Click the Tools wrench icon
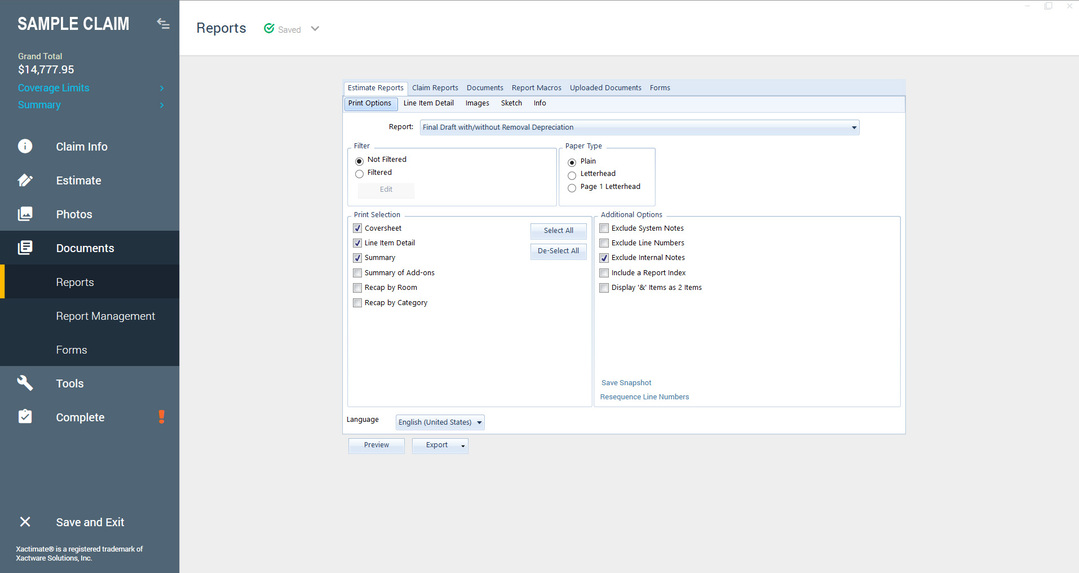 tap(25, 384)
